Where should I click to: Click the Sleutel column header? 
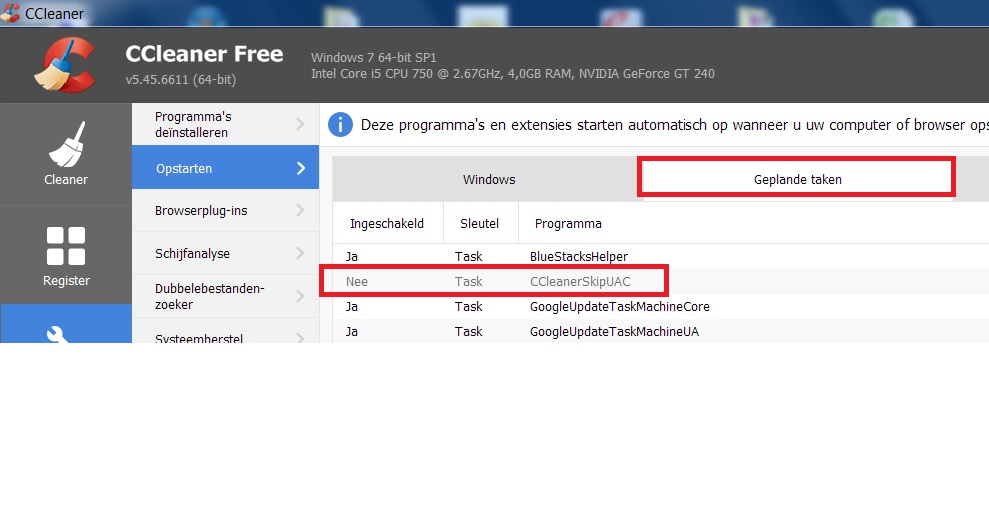(x=479, y=224)
